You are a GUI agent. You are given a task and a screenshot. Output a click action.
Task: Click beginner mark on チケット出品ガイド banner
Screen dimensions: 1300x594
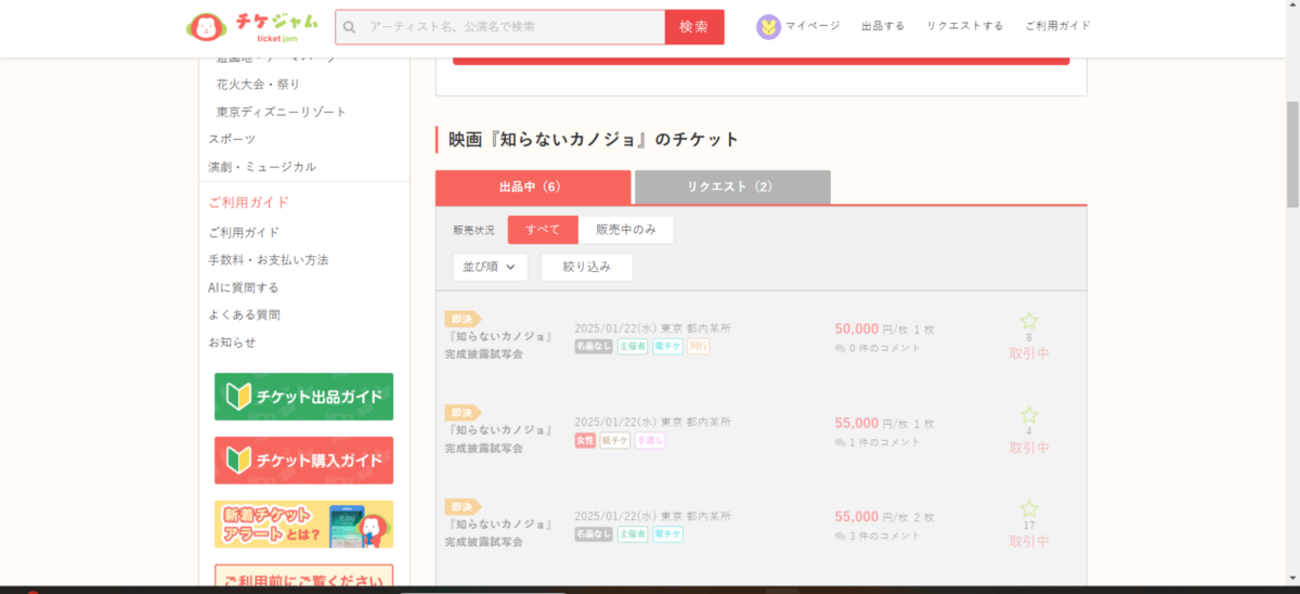237,397
